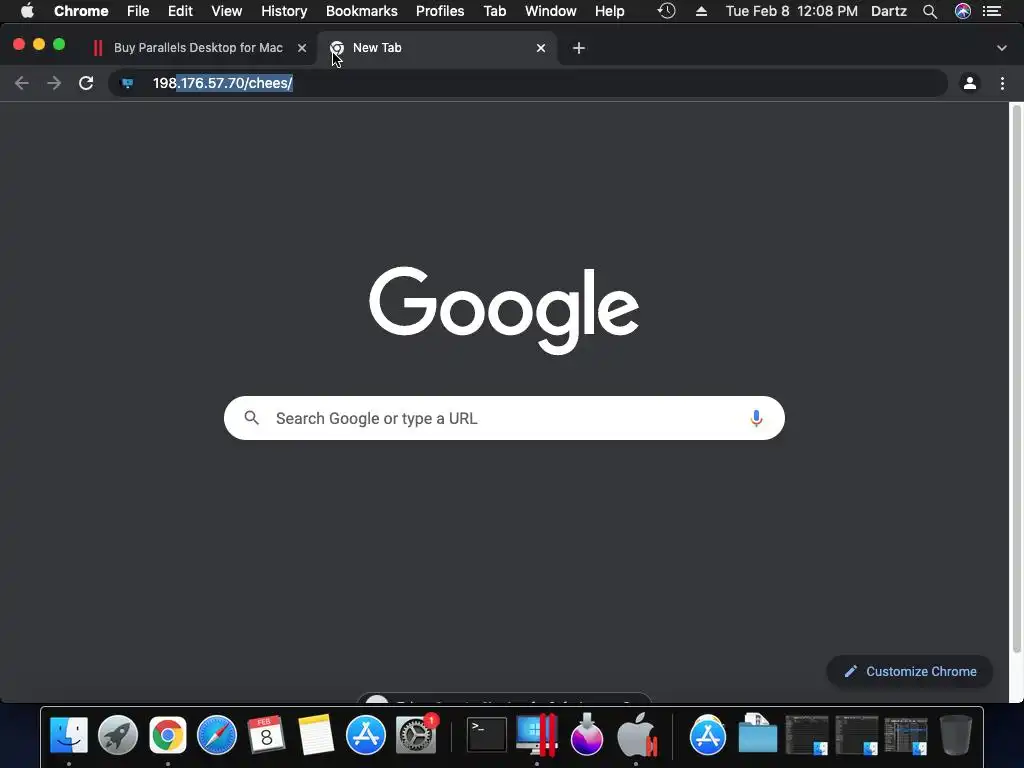This screenshot has width=1024, height=768.
Task: Open Notes from the dock
Action: (x=316, y=735)
